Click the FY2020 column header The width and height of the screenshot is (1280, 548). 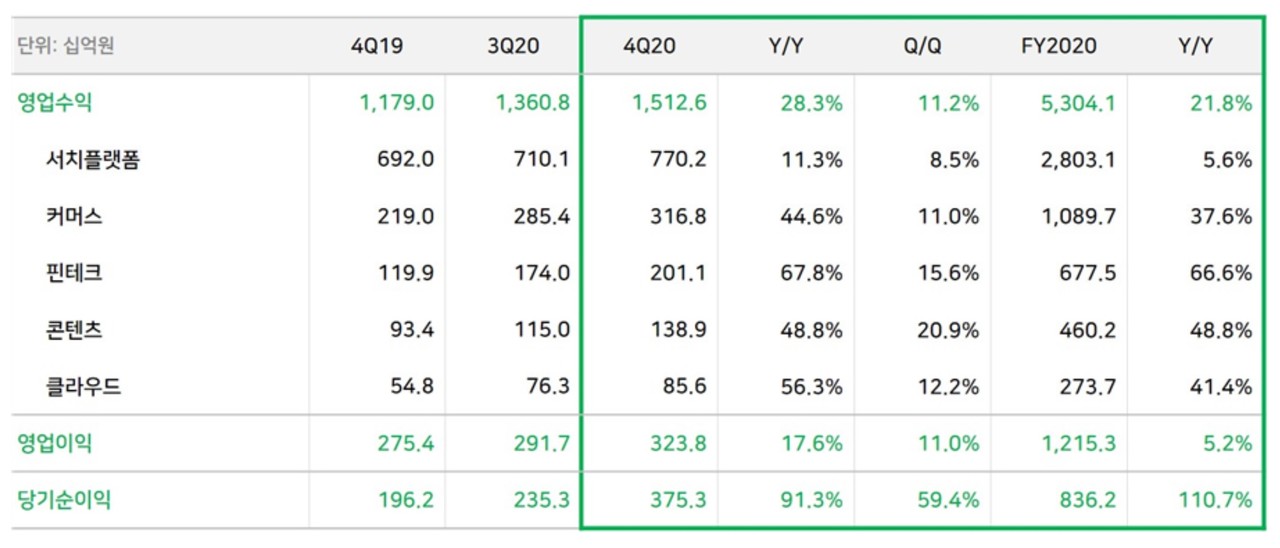coord(1059,46)
